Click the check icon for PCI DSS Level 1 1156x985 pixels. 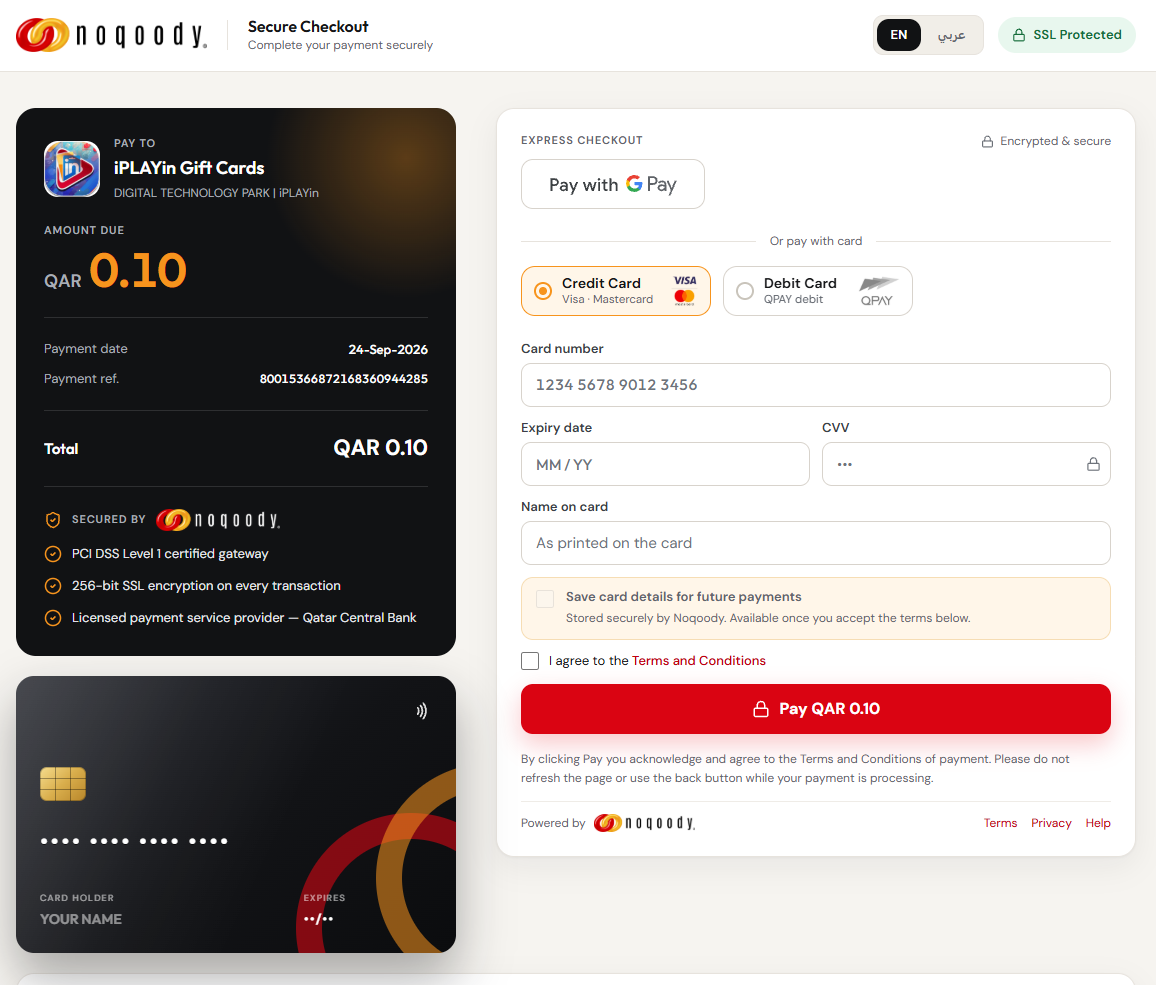(53, 554)
